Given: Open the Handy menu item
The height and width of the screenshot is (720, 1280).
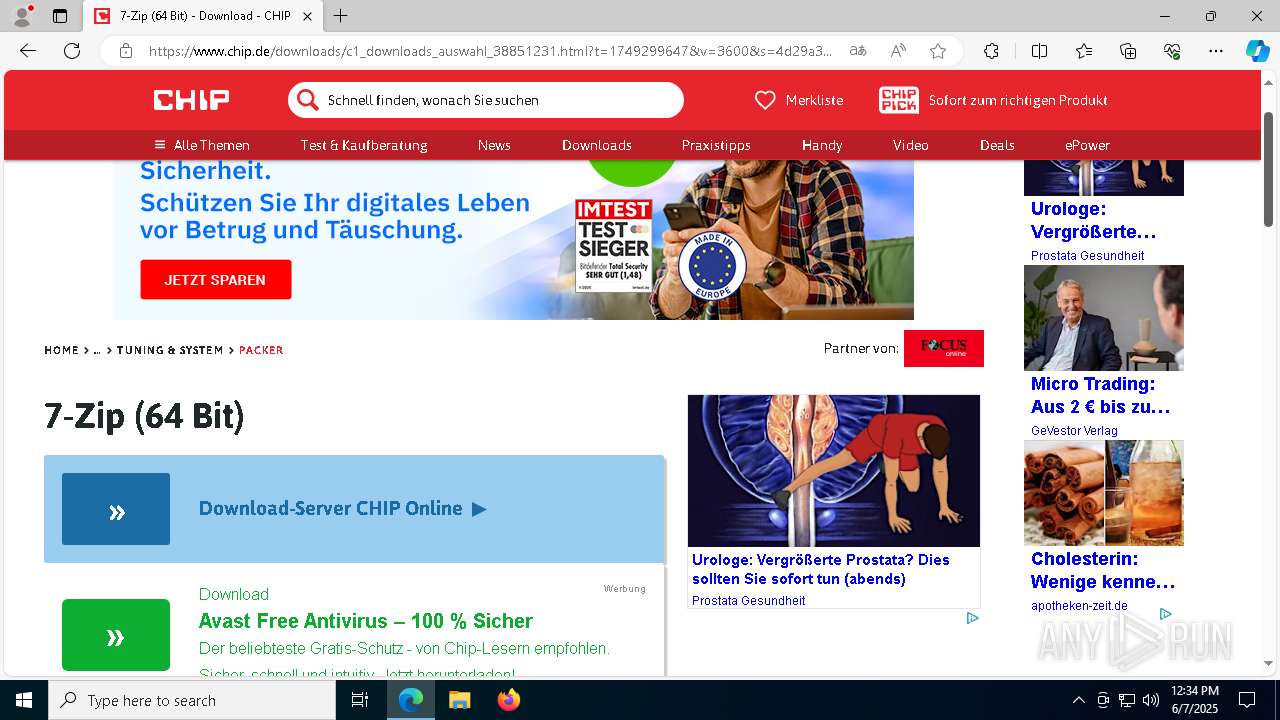Looking at the screenshot, I should (822, 145).
